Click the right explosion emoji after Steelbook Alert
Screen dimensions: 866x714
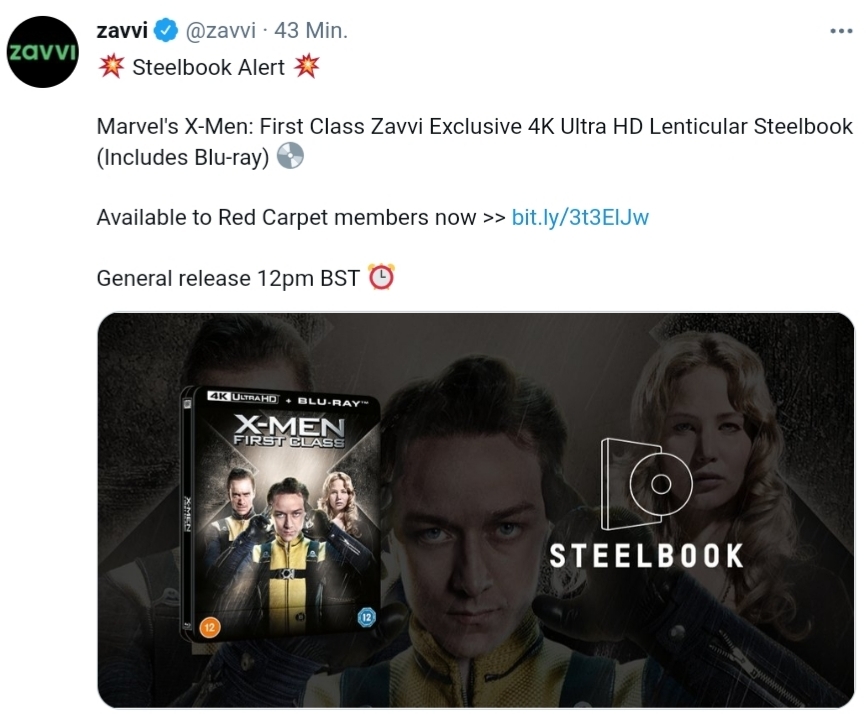(x=307, y=66)
